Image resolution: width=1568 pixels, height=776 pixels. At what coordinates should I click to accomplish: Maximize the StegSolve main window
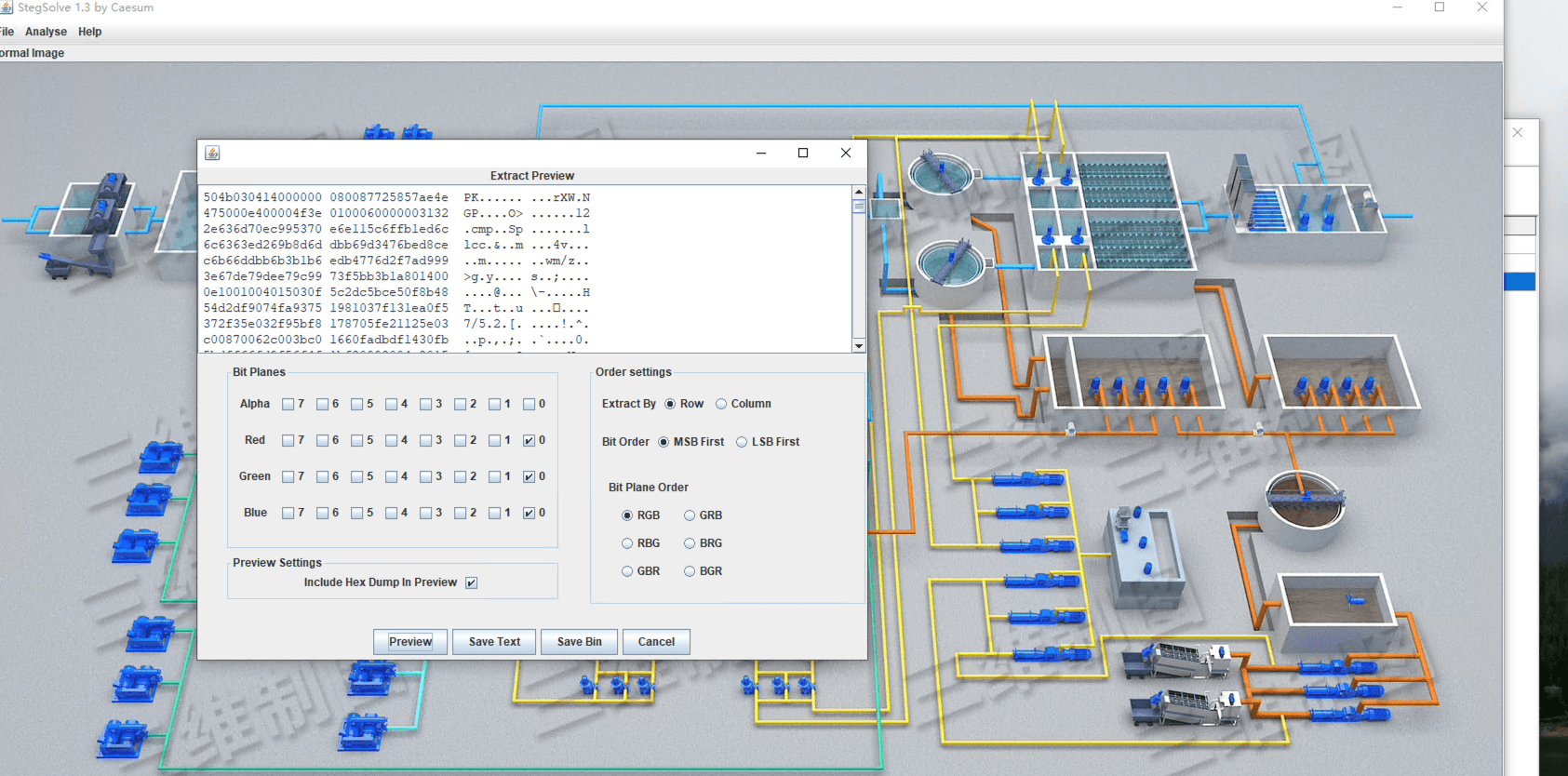point(1440,7)
